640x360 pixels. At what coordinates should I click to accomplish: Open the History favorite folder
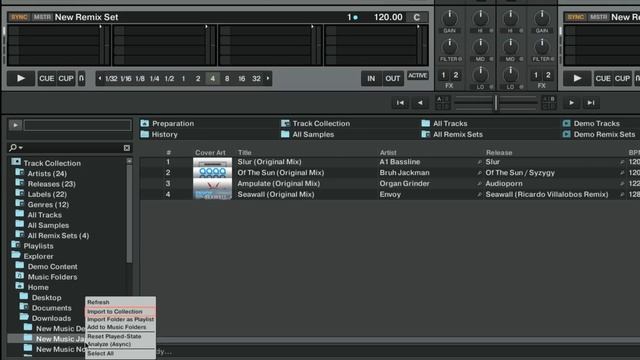[159, 134]
